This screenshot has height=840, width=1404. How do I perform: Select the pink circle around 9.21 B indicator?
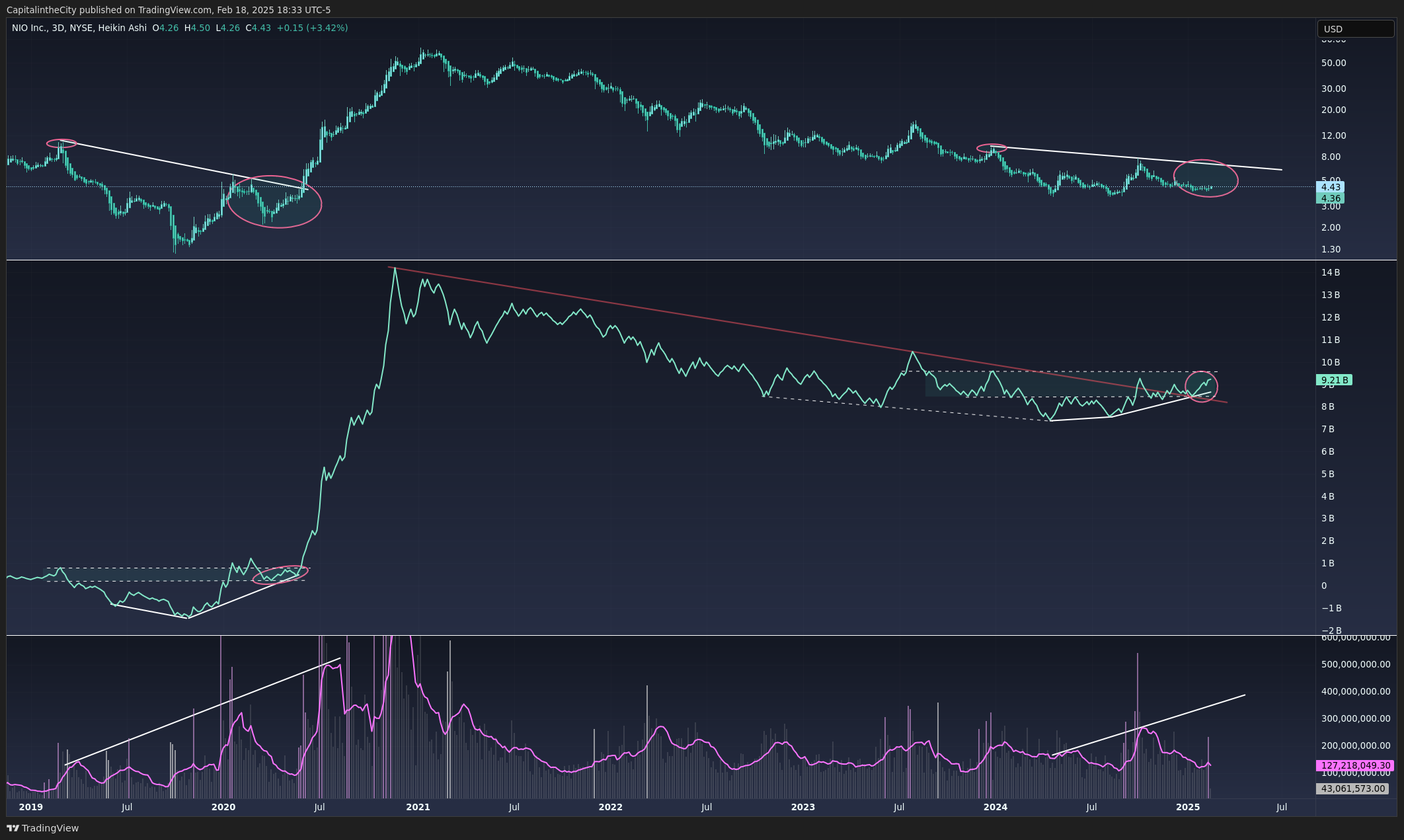tap(1201, 387)
